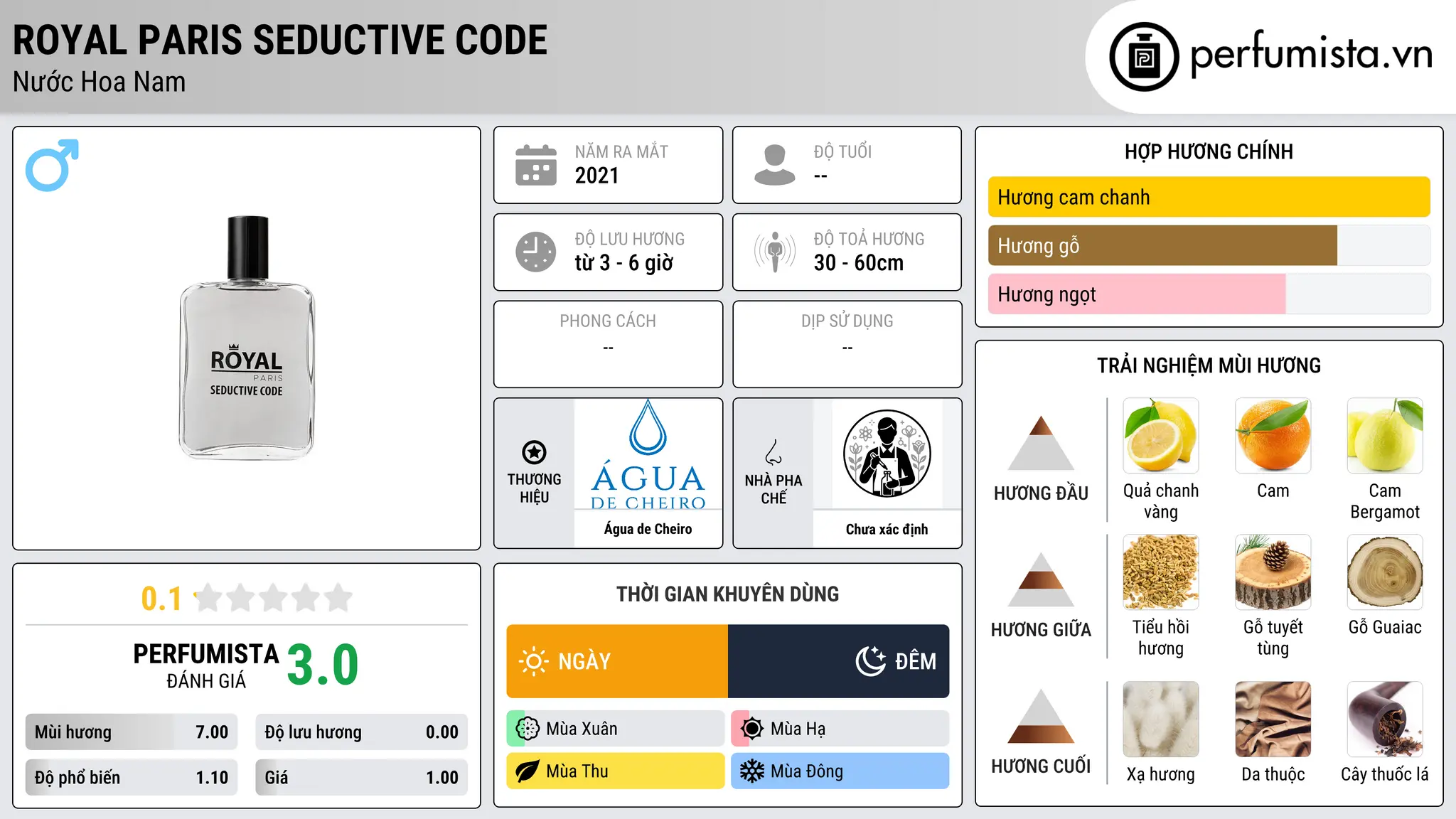Screen dimensions: 1456x819
Task: Click the Mùa Xuân season label
Action: pos(582,729)
